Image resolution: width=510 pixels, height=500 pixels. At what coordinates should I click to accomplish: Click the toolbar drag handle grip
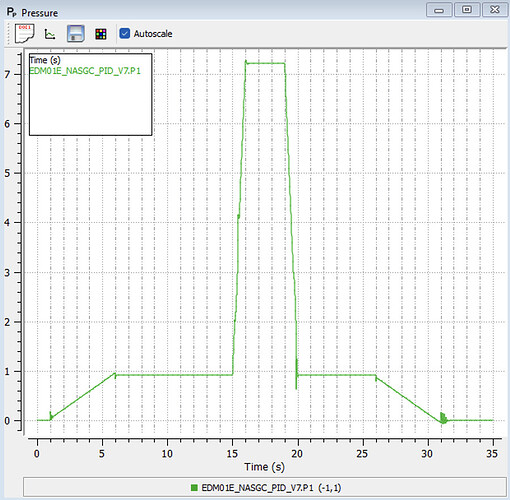[8, 33]
